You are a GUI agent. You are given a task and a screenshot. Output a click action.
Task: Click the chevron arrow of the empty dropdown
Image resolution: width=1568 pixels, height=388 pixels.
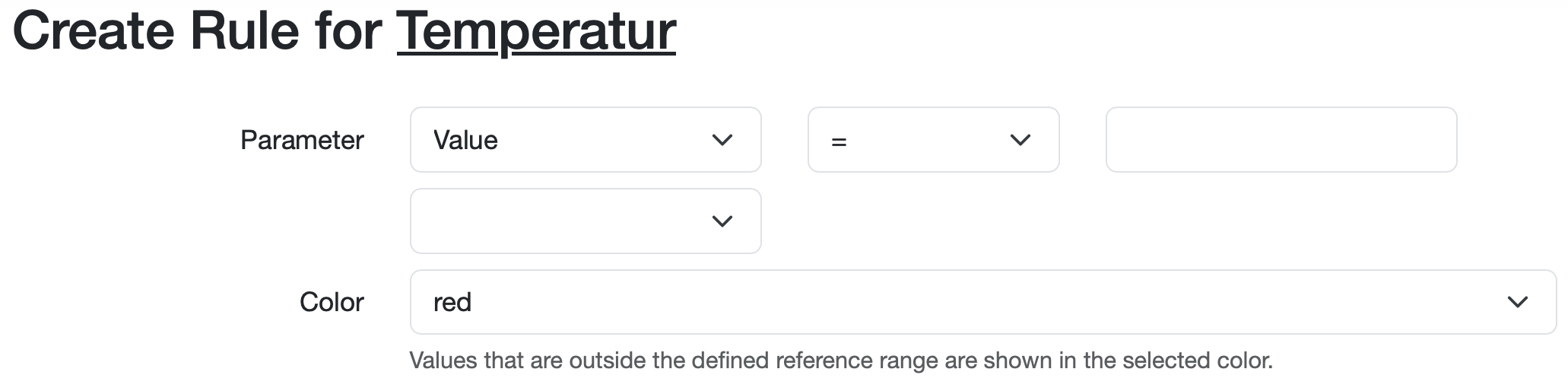(x=722, y=221)
